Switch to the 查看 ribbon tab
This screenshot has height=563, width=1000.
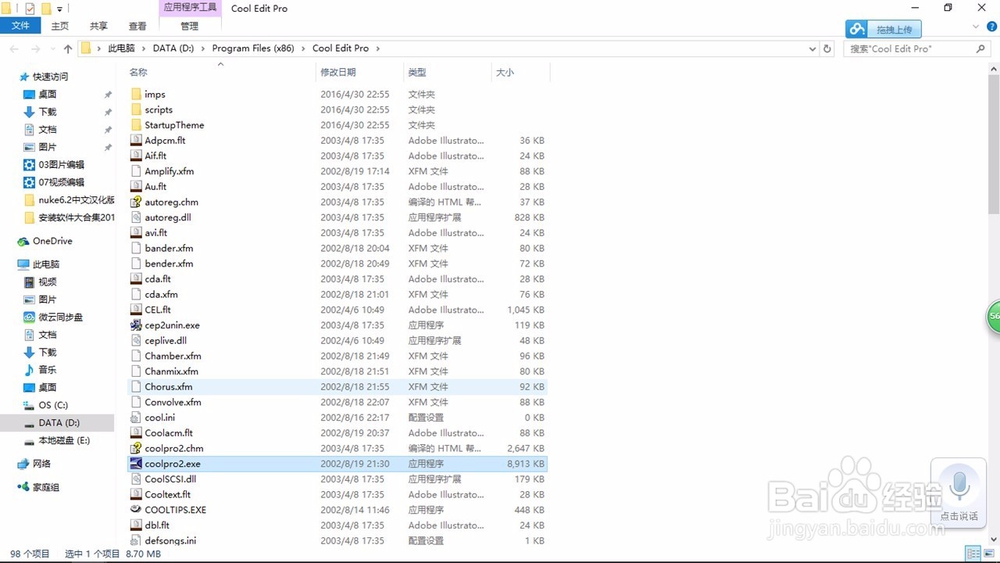137,26
